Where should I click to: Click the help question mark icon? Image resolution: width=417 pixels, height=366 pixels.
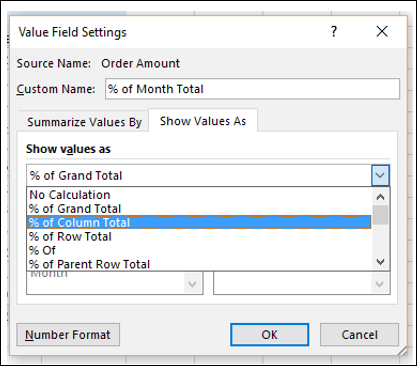pos(334,32)
